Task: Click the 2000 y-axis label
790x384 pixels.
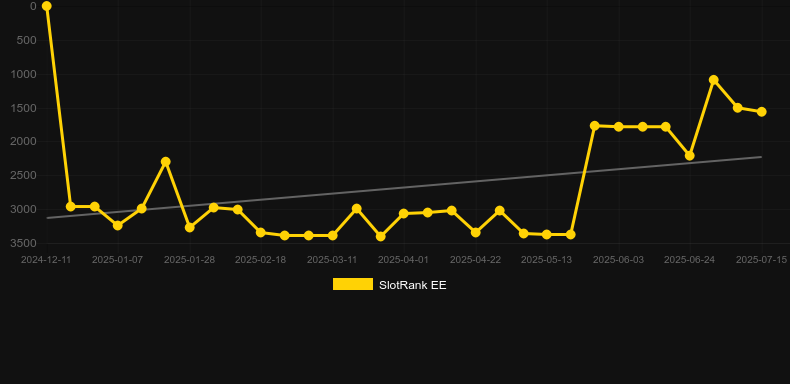Action: click(x=24, y=142)
